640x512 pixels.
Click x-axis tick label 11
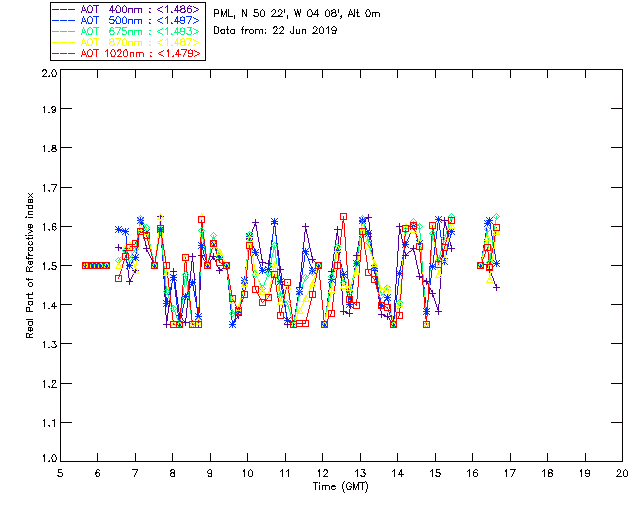pos(285,473)
